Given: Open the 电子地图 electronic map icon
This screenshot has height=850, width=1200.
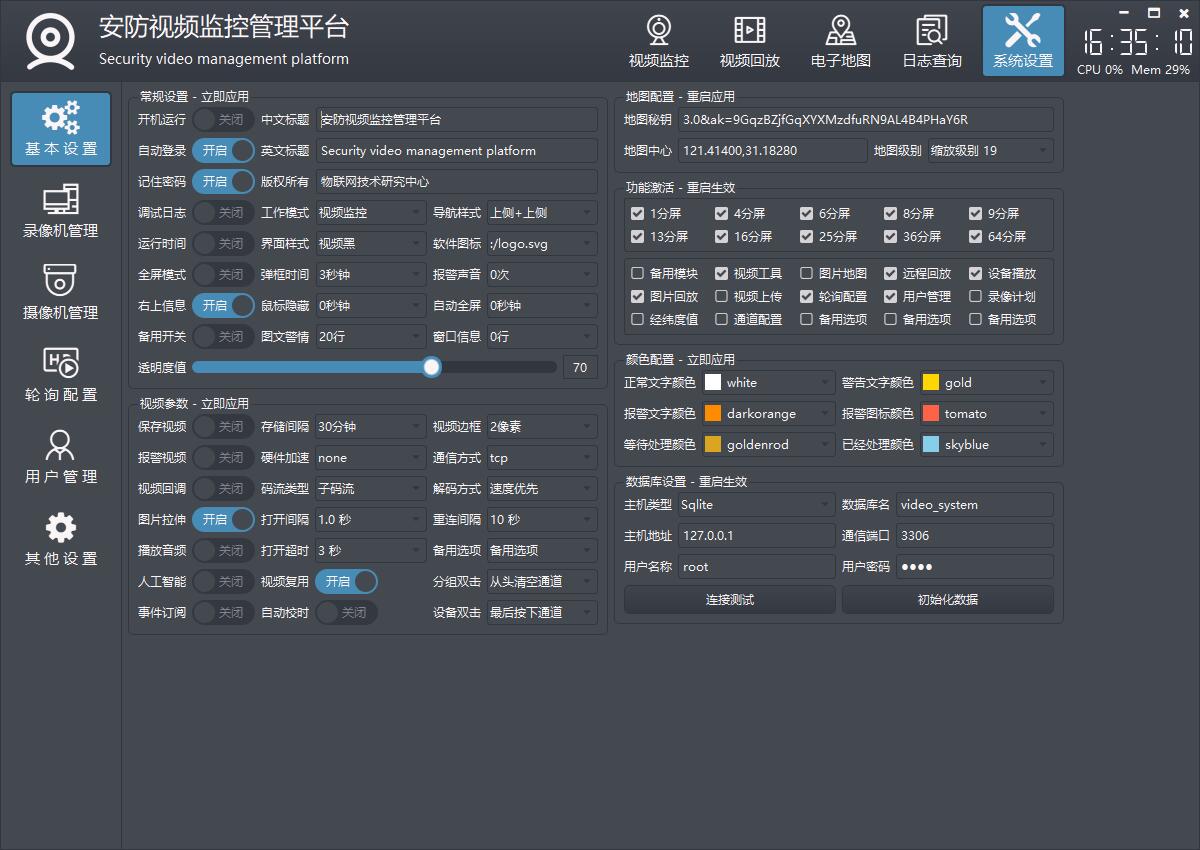Looking at the screenshot, I should pyautogui.click(x=840, y=41).
